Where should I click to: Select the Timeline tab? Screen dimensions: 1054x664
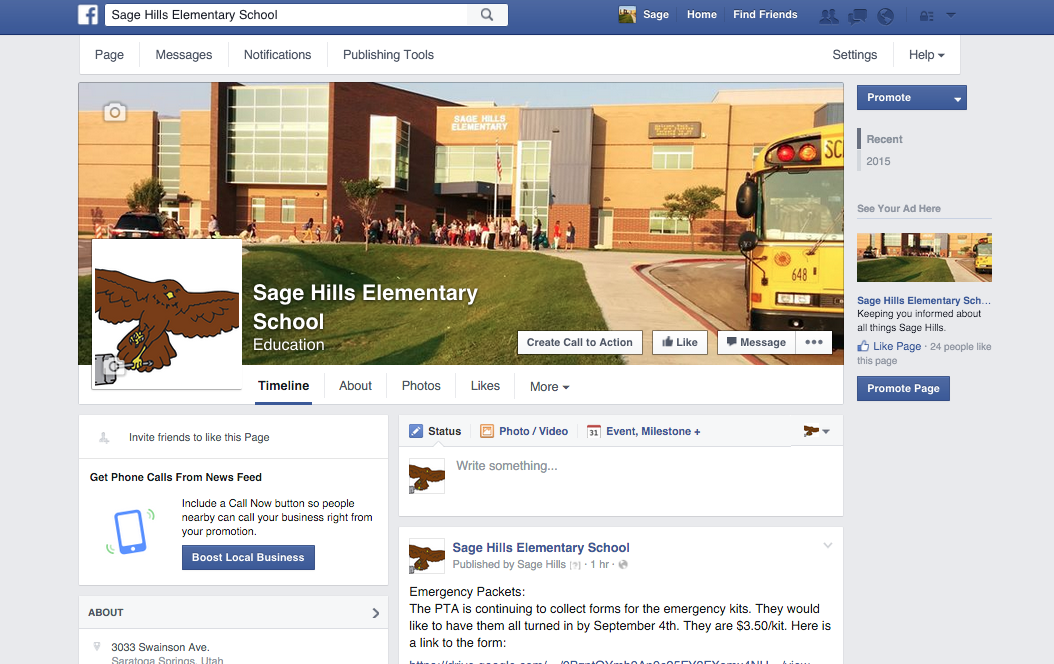coord(284,386)
